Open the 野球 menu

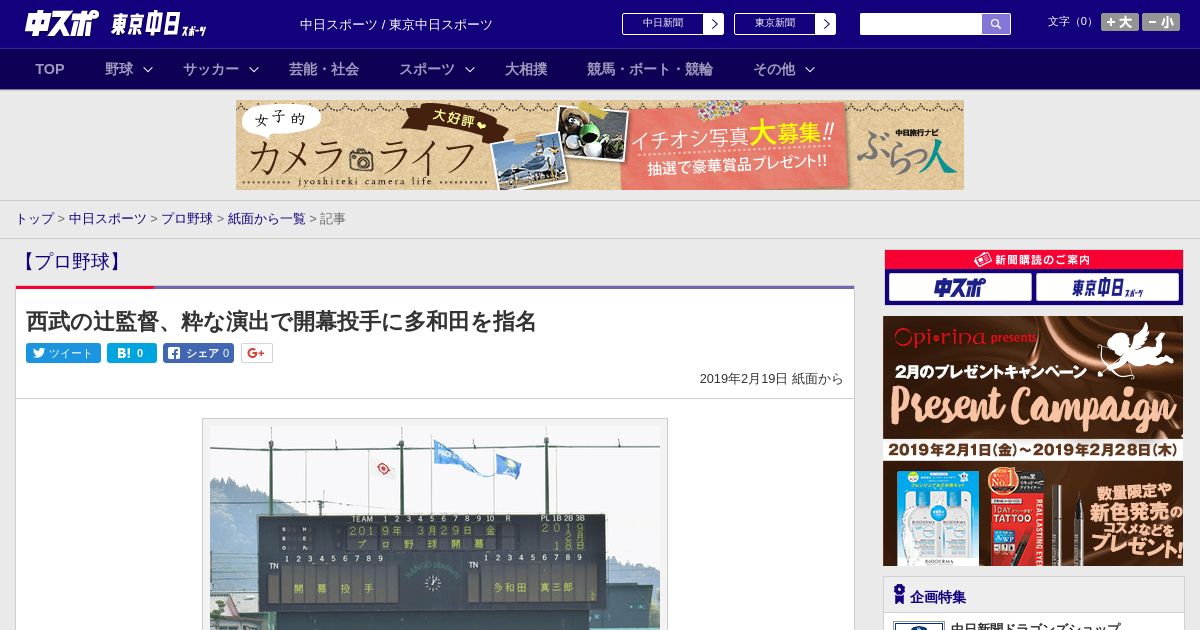click(x=119, y=69)
